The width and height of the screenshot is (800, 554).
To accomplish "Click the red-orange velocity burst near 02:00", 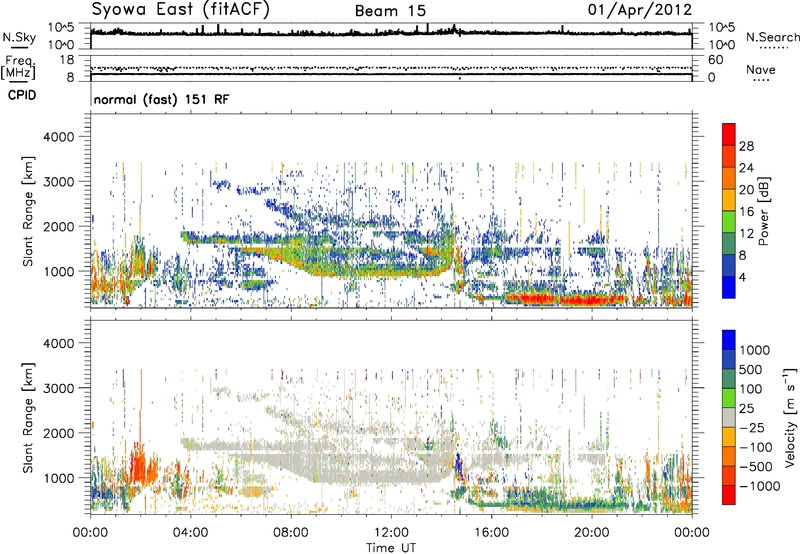I will click(x=142, y=467).
